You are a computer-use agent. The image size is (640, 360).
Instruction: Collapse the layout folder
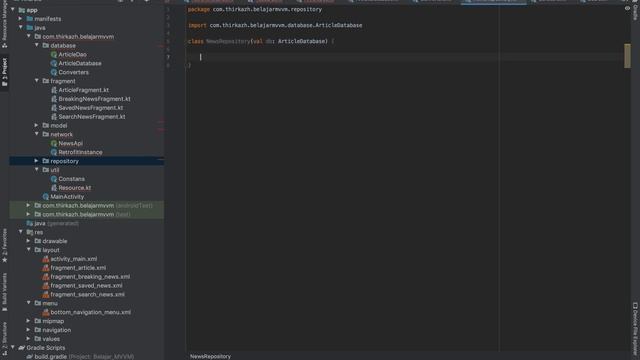point(28,250)
